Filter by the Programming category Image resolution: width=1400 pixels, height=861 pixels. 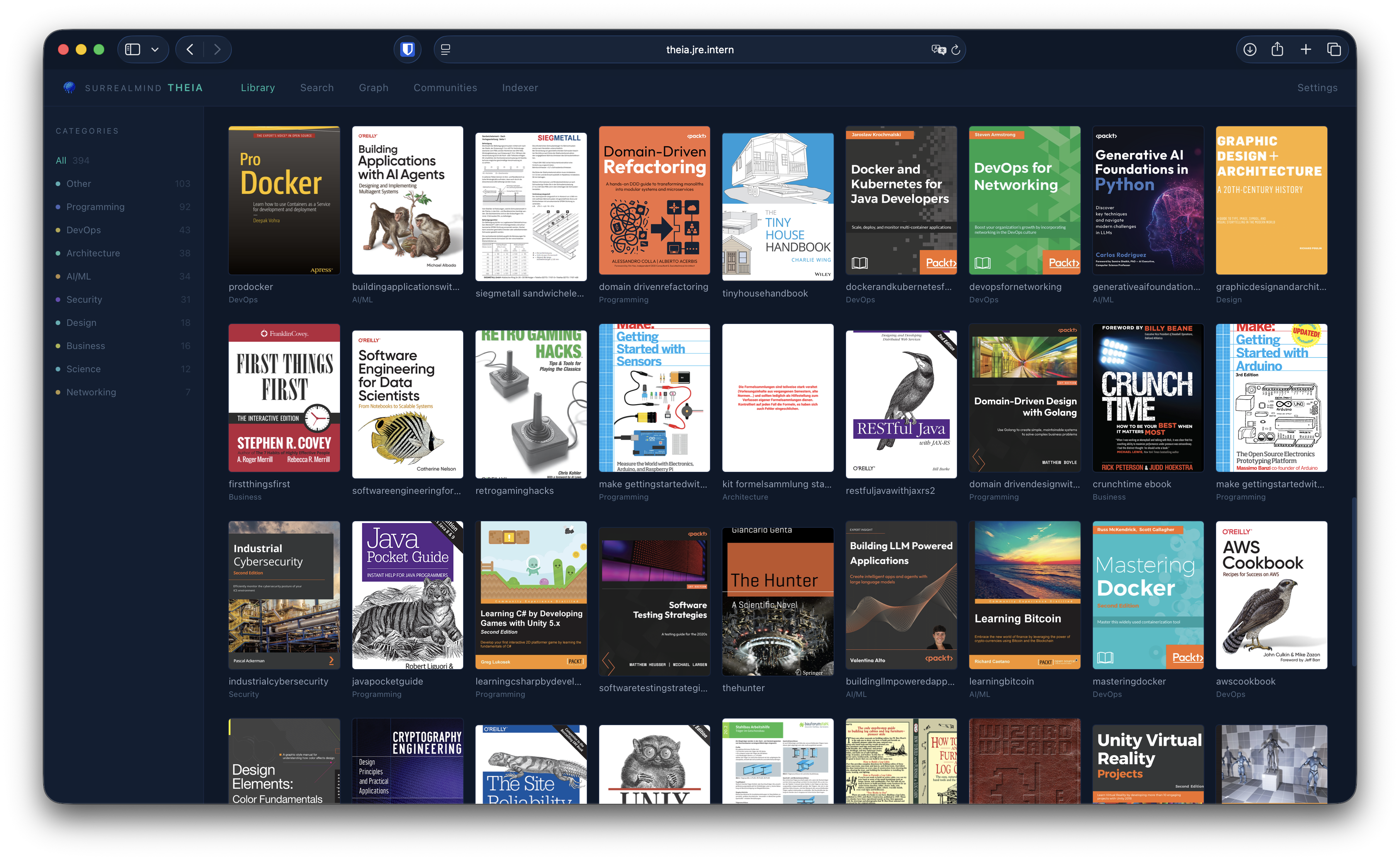tap(123, 207)
